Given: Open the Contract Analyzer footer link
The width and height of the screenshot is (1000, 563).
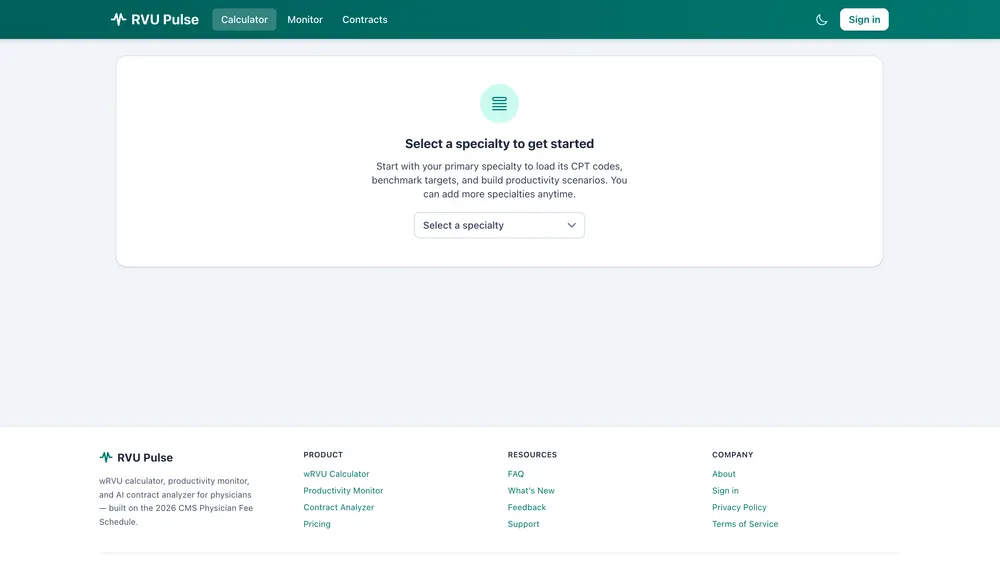Looking at the screenshot, I should (x=339, y=507).
